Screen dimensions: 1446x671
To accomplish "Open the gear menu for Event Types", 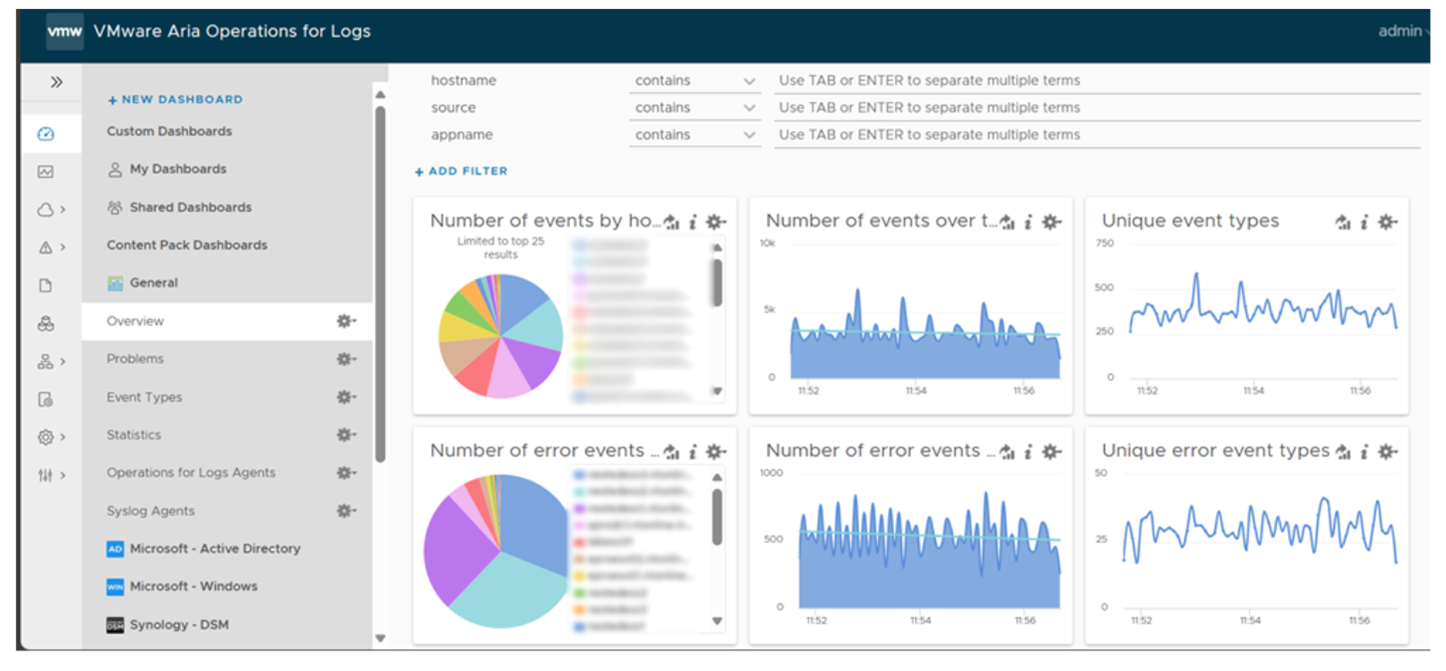I will tap(346, 397).
